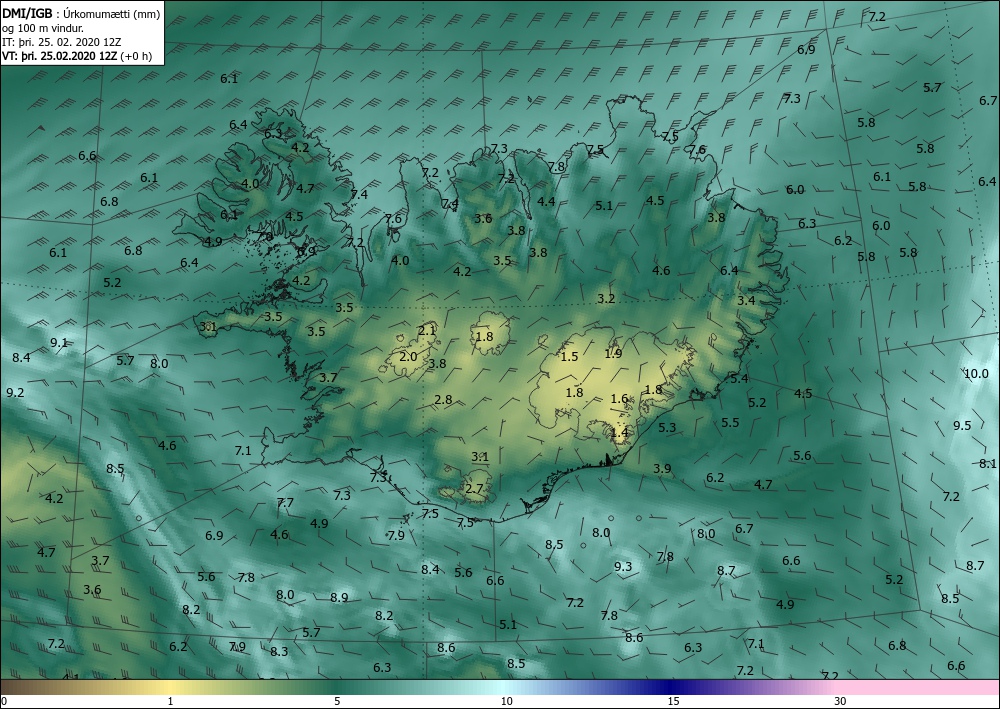
Task: Click the legend line "og 100 m vindur."
Action: 43,28
